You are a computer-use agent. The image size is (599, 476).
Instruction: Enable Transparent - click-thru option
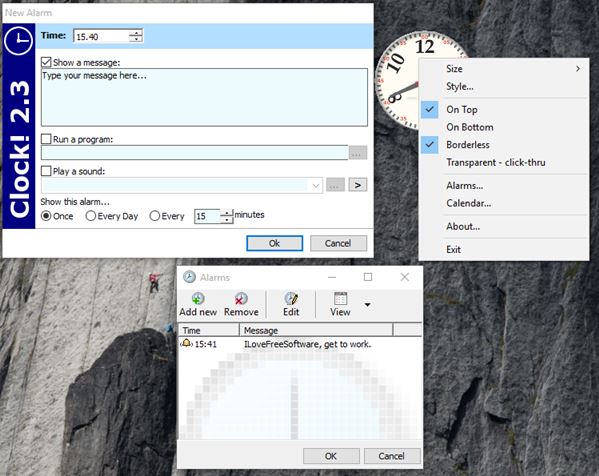[504, 162]
